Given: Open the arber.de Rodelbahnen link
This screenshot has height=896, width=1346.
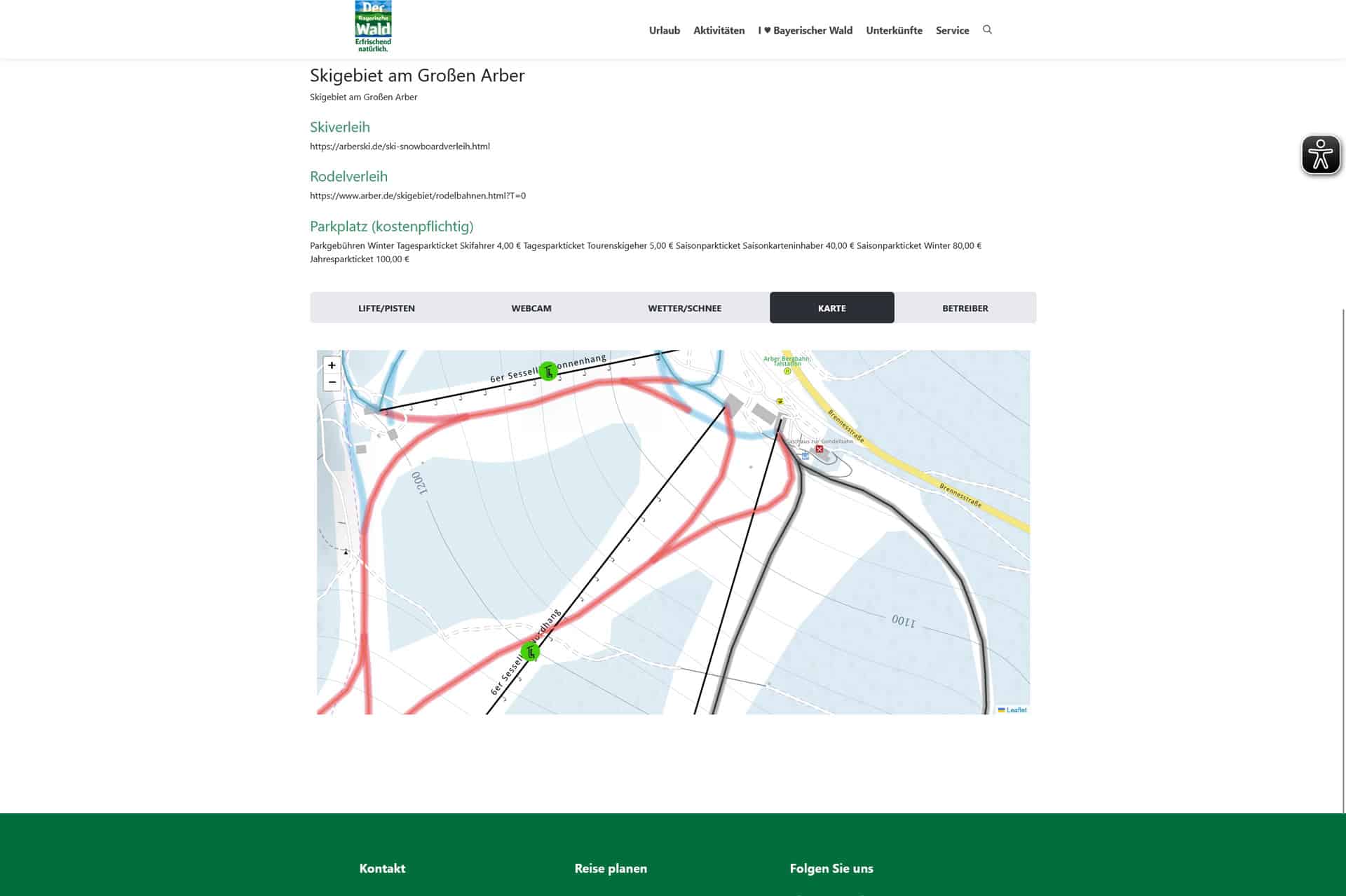Looking at the screenshot, I should (x=418, y=196).
